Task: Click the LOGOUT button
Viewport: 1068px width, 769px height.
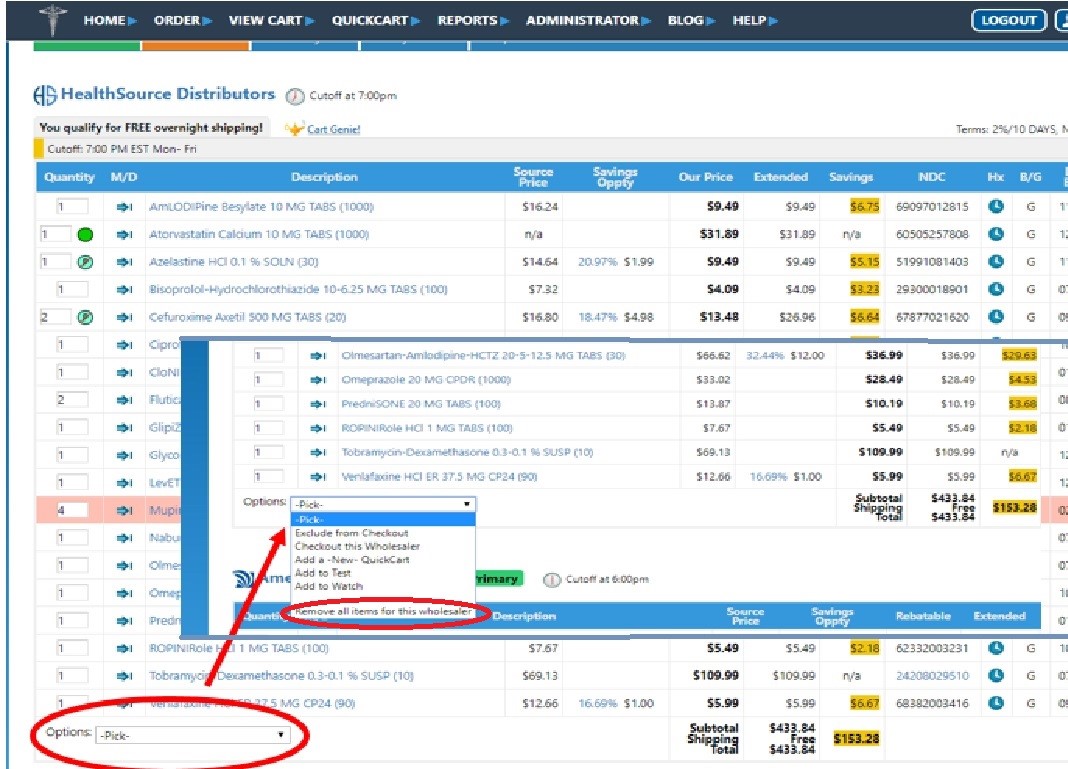Action: 1009,20
